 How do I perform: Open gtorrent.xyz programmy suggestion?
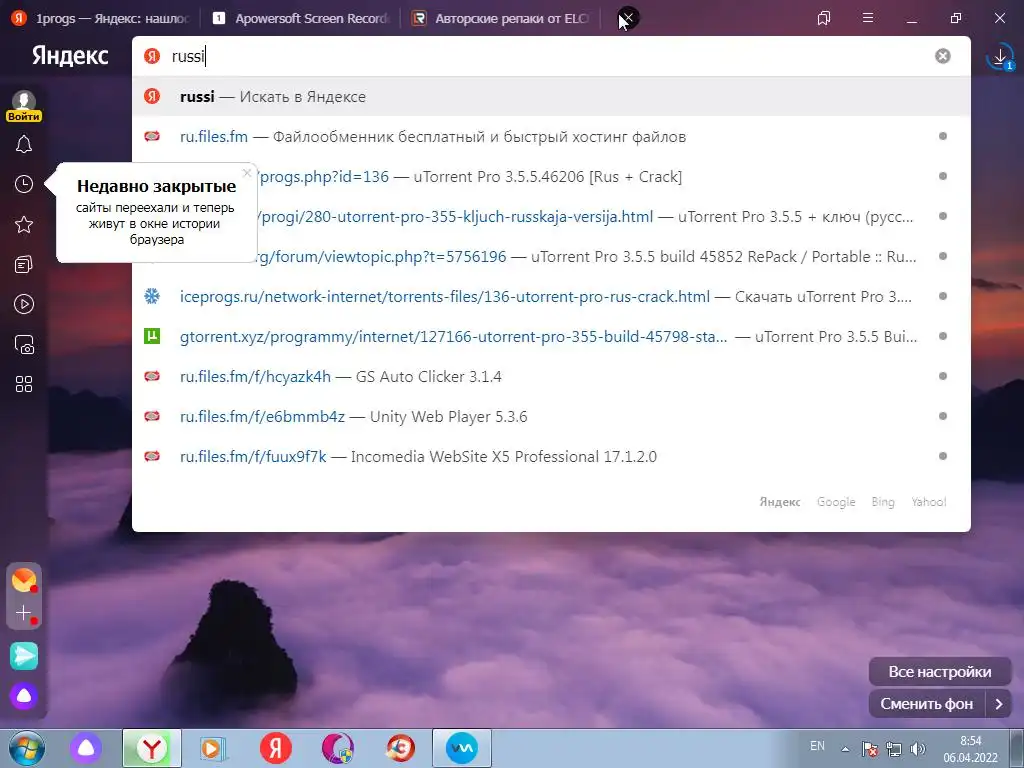[551, 336]
